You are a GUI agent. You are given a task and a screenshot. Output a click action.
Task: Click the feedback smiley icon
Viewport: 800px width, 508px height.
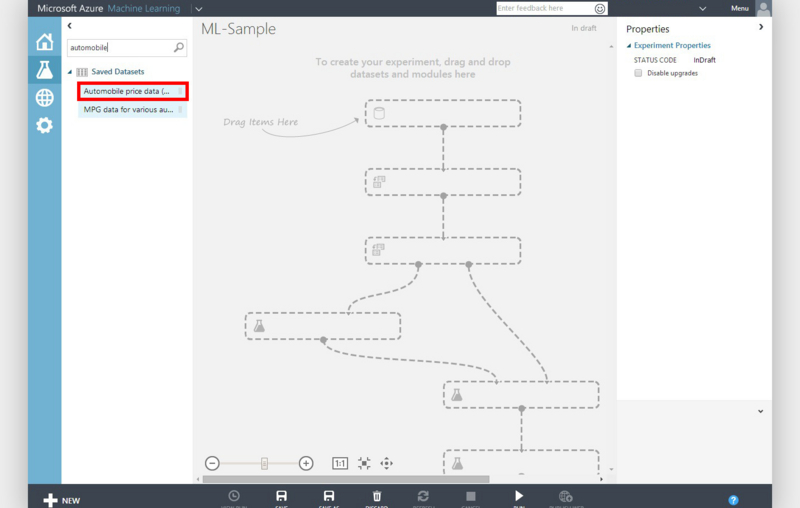(x=600, y=9)
